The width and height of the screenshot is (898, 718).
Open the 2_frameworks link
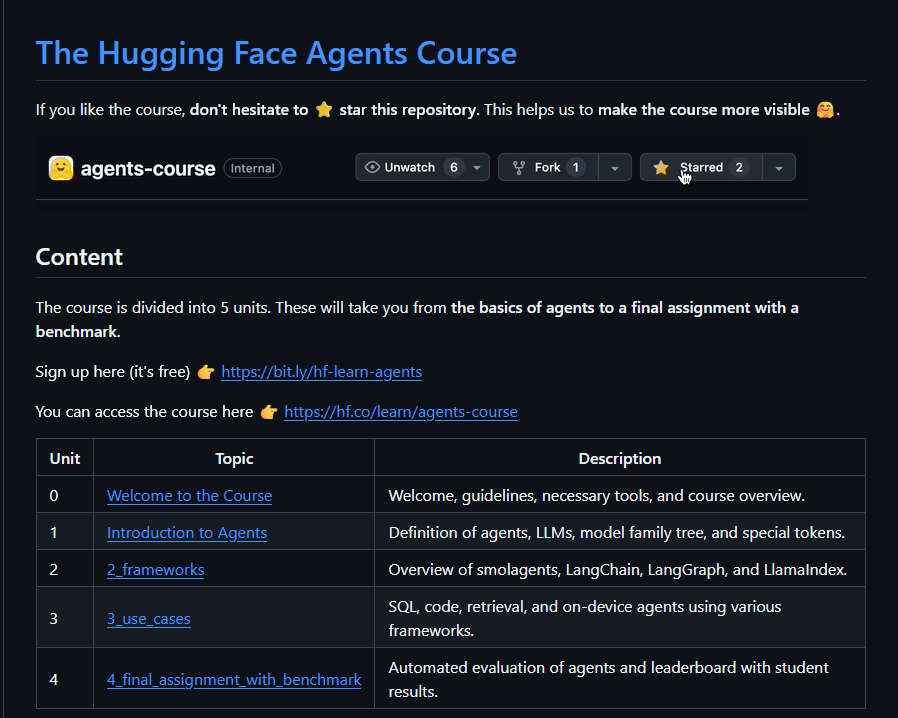[156, 570]
